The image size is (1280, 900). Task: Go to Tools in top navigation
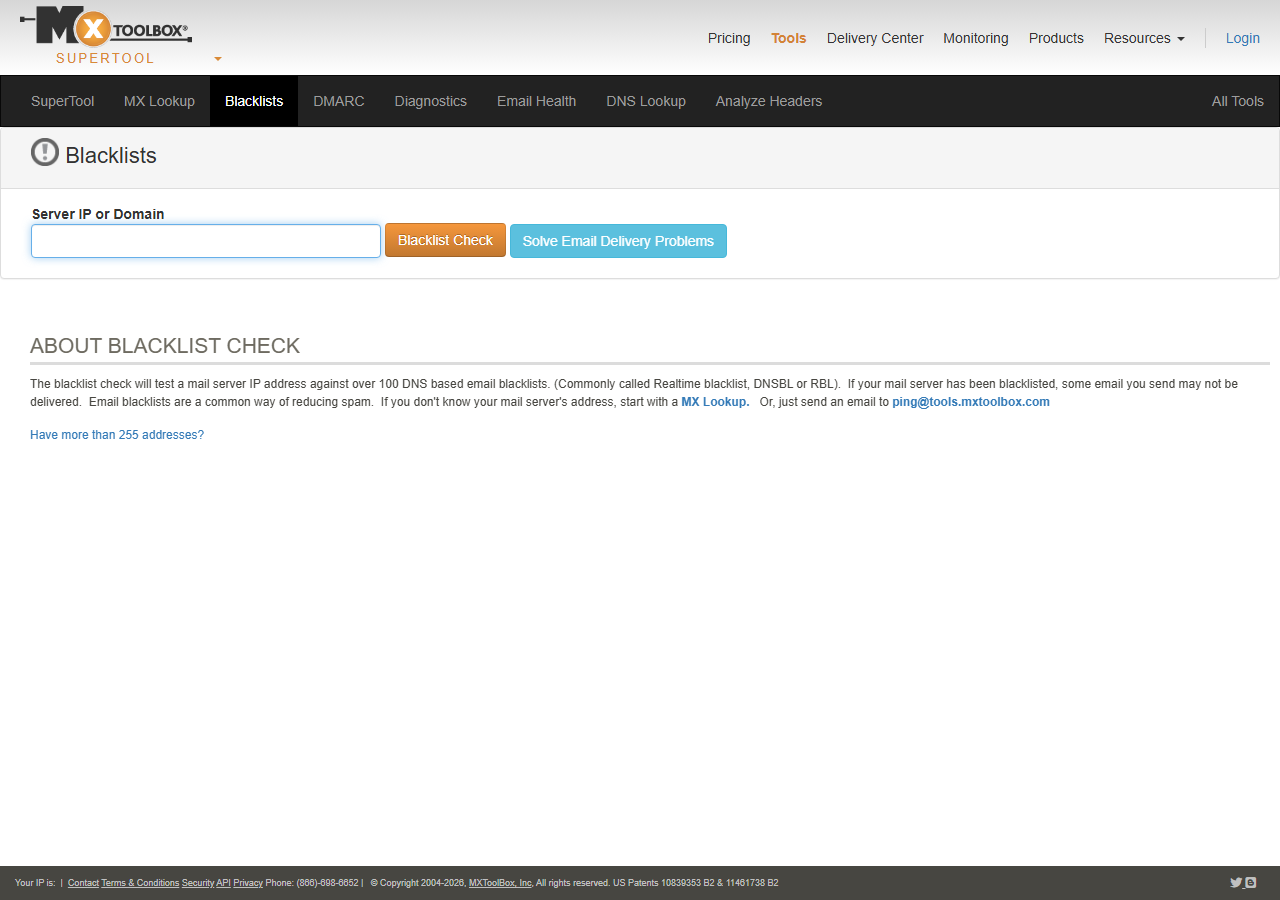788,38
